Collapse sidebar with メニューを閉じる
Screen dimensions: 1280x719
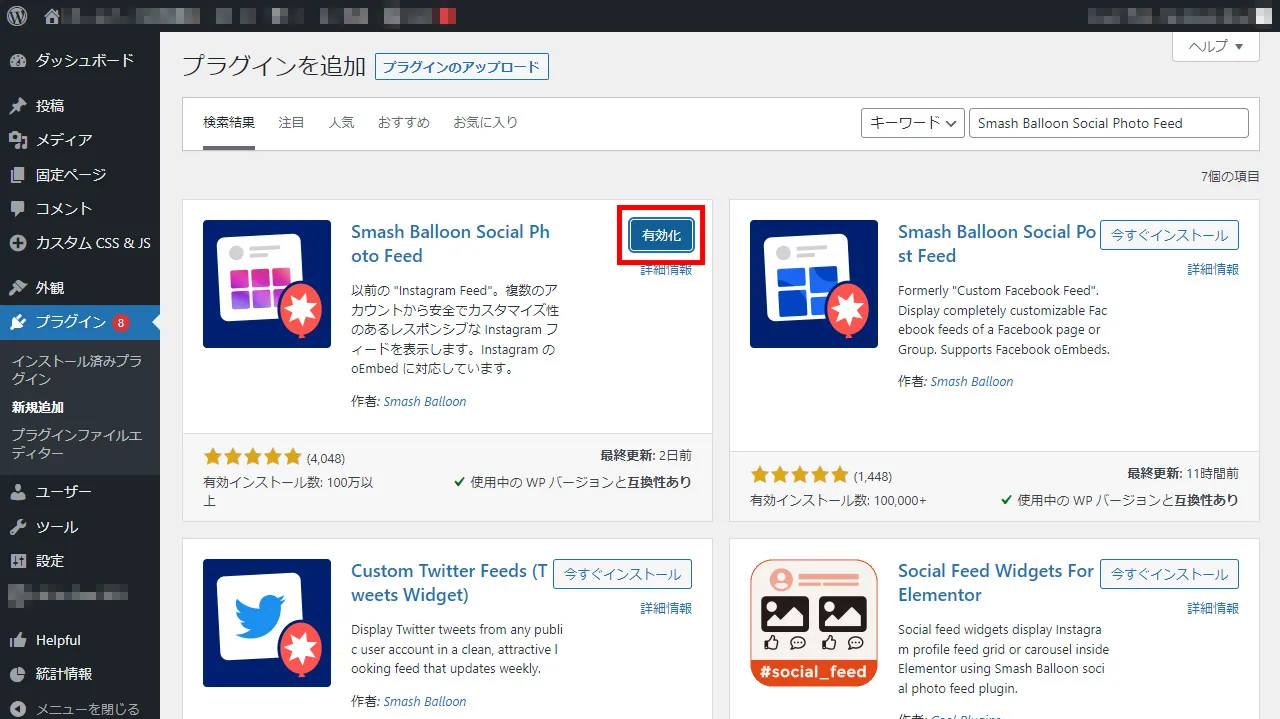coord(87,709)
